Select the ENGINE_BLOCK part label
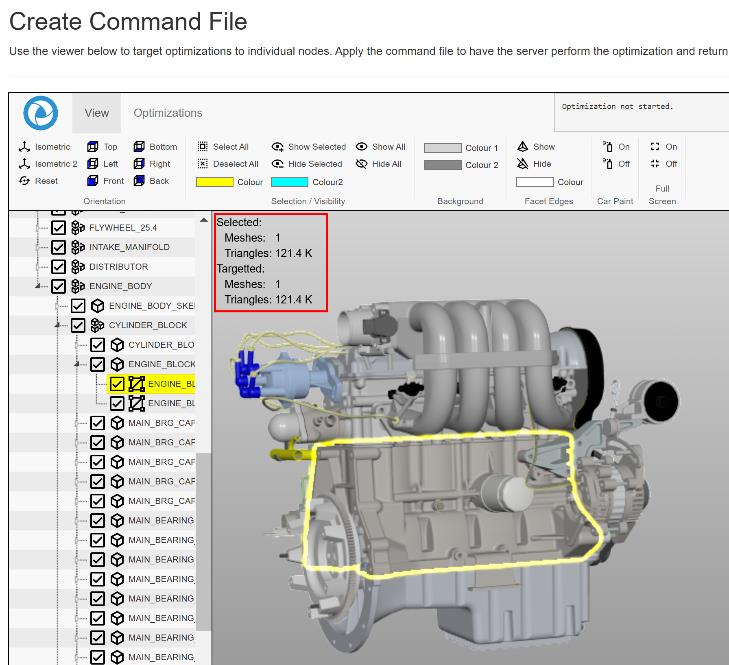 coord(162,365)
